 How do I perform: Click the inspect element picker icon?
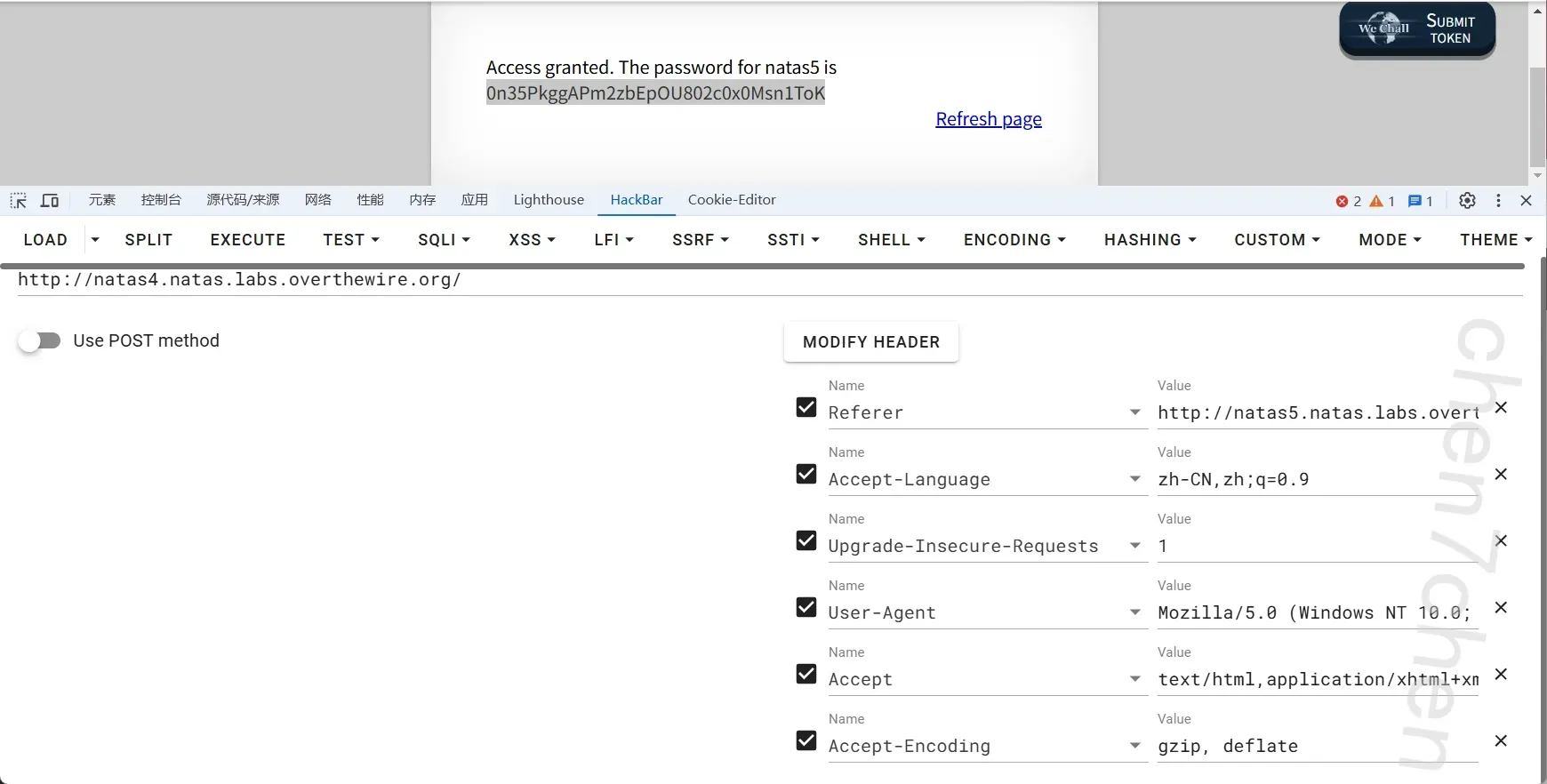[19, 201]
